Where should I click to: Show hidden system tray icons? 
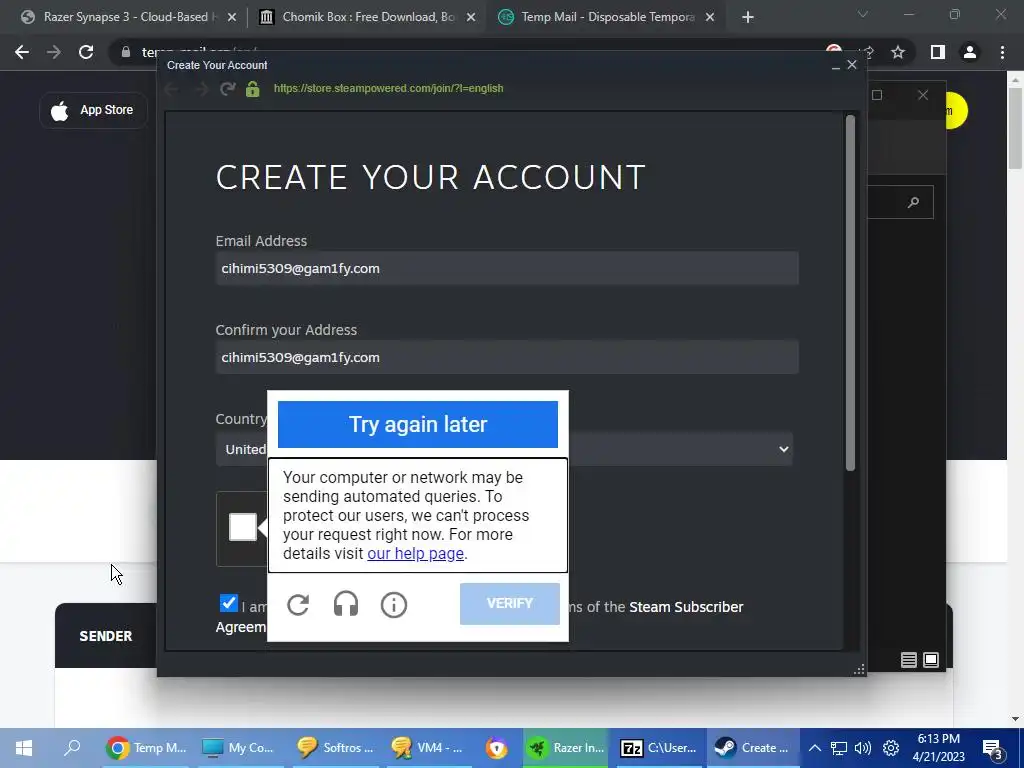[x=814, y=748]
